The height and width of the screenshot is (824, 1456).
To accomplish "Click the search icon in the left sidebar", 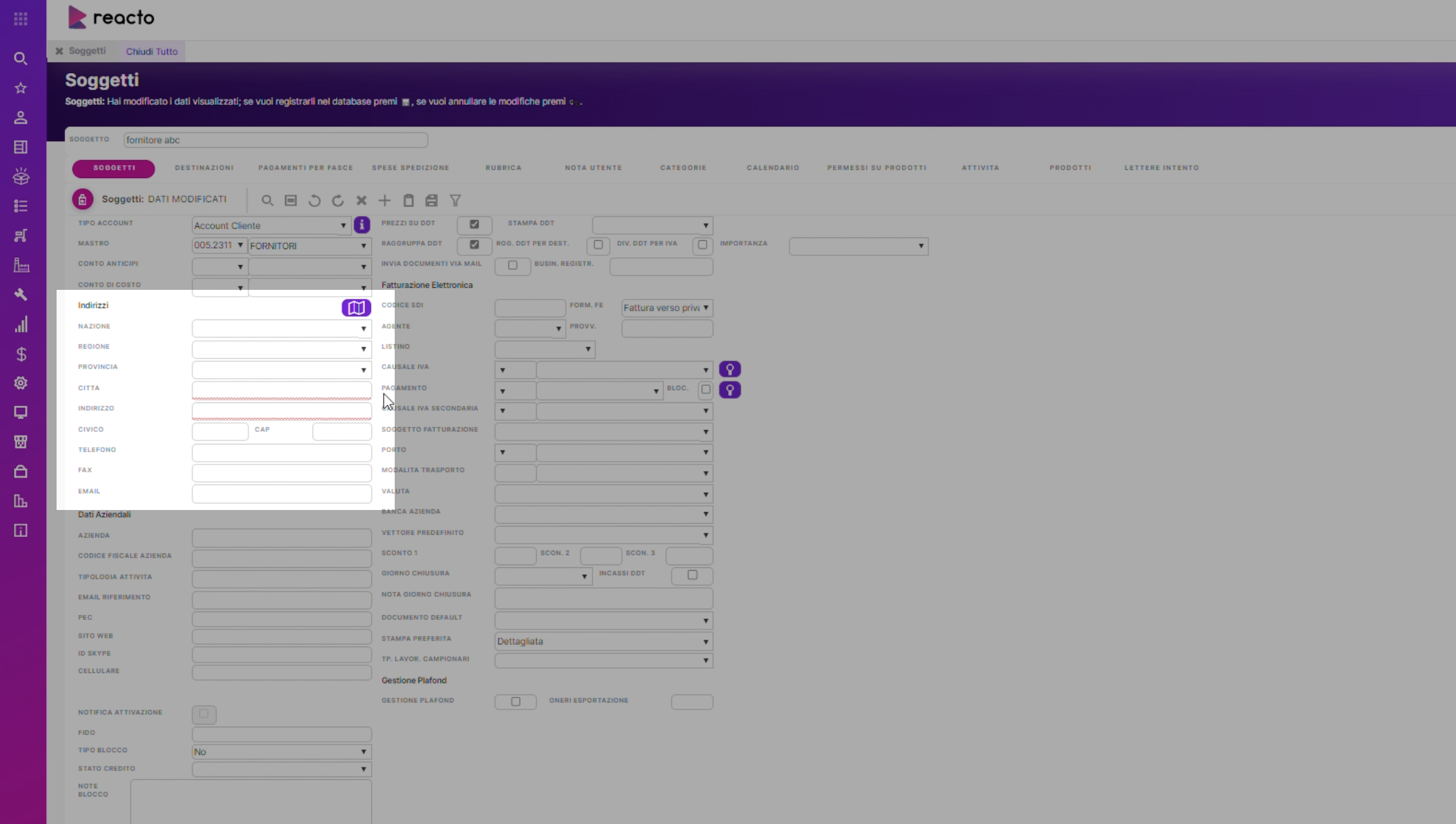I will tap(21, 59).
